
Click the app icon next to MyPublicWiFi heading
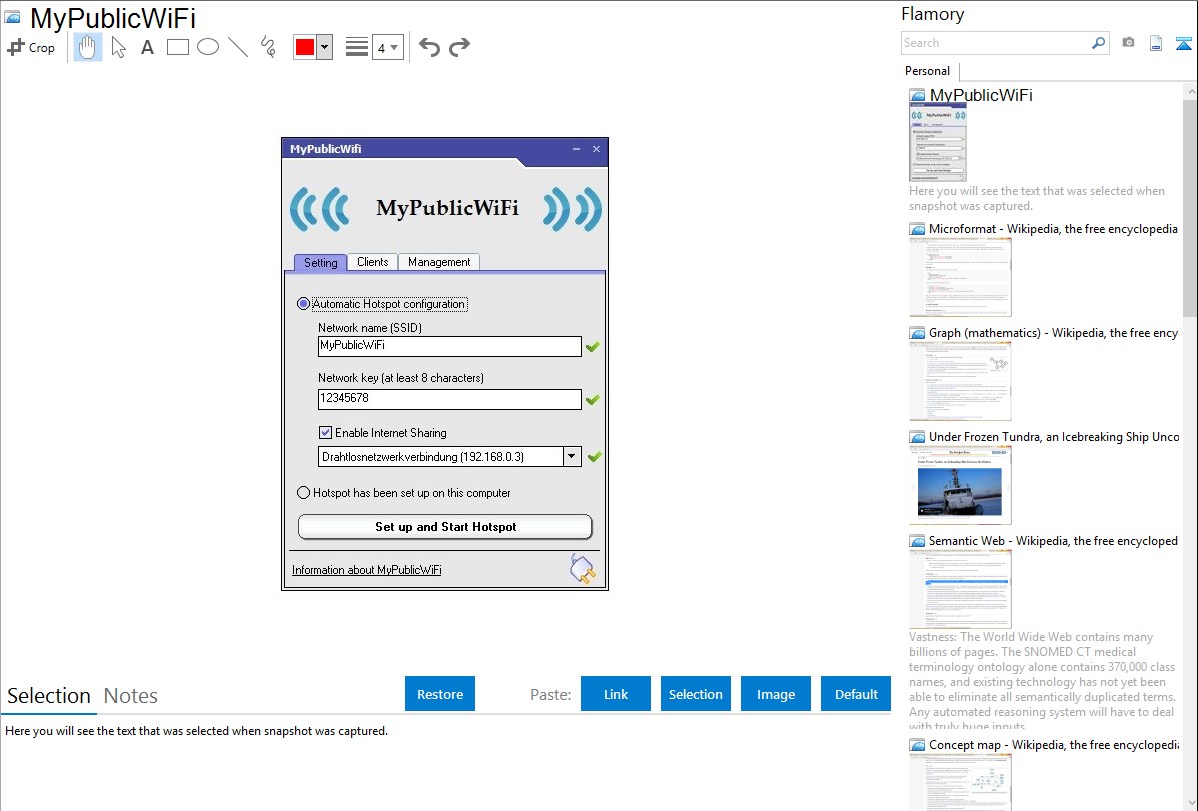(x=12, y=17)
